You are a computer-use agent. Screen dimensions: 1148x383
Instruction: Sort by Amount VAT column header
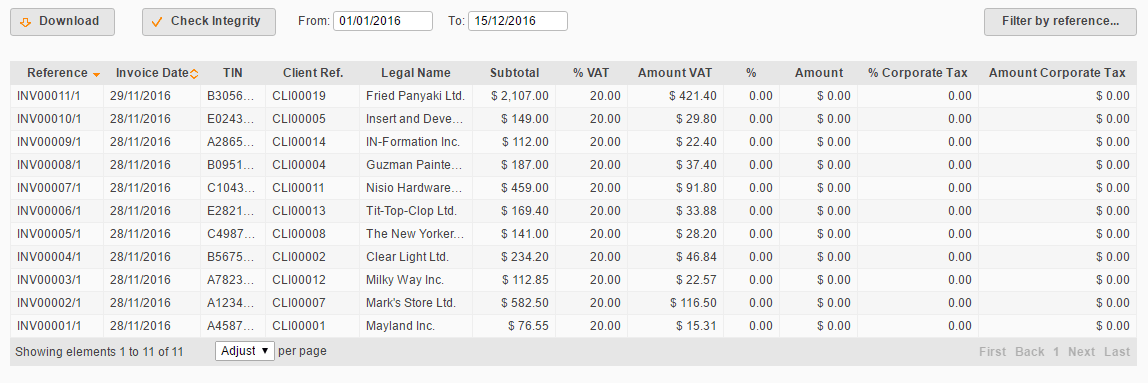pyautogui.click(x=675, y=72)
